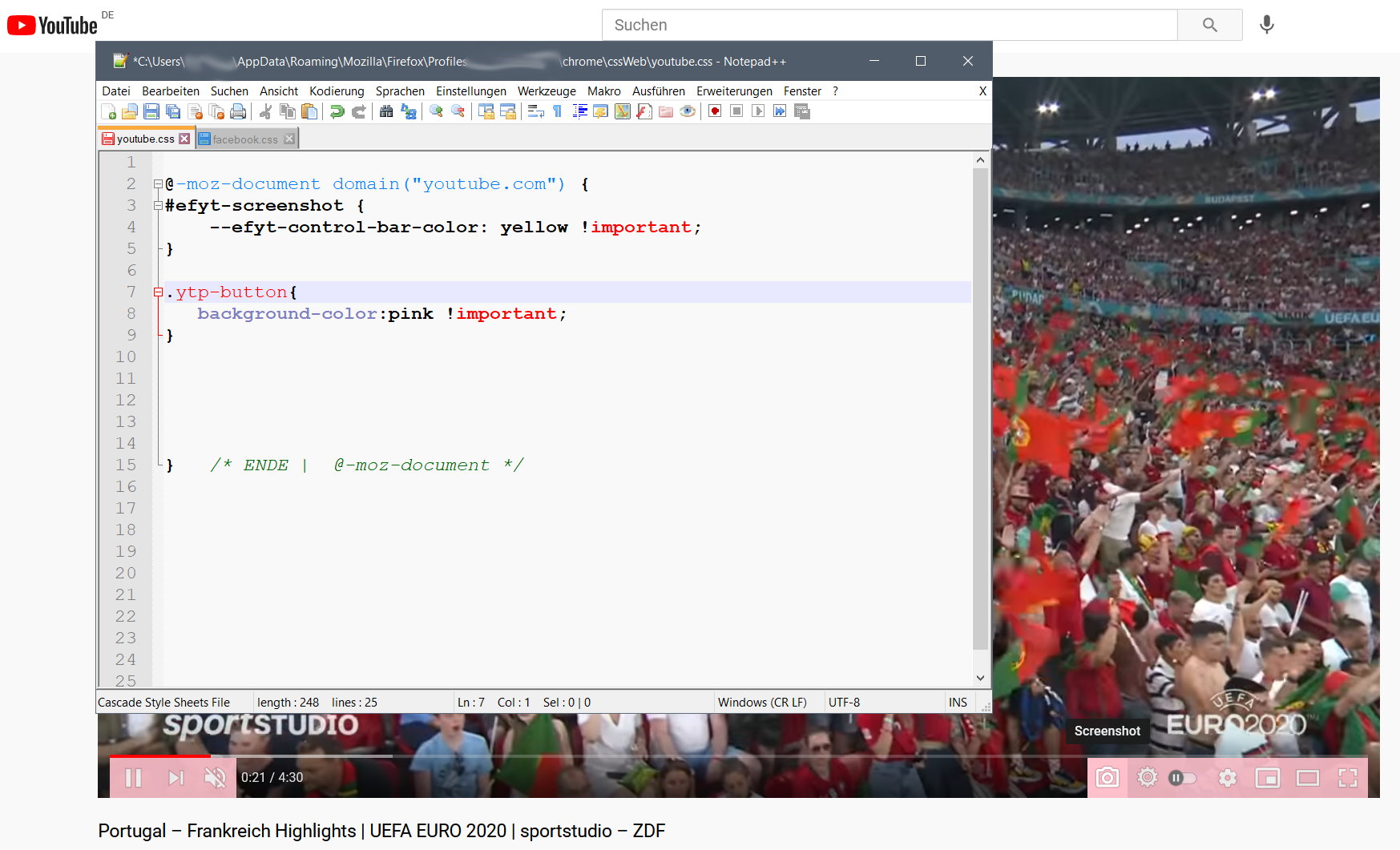
Task: Click the Stop macro recording icon
Action: [736, 111]
